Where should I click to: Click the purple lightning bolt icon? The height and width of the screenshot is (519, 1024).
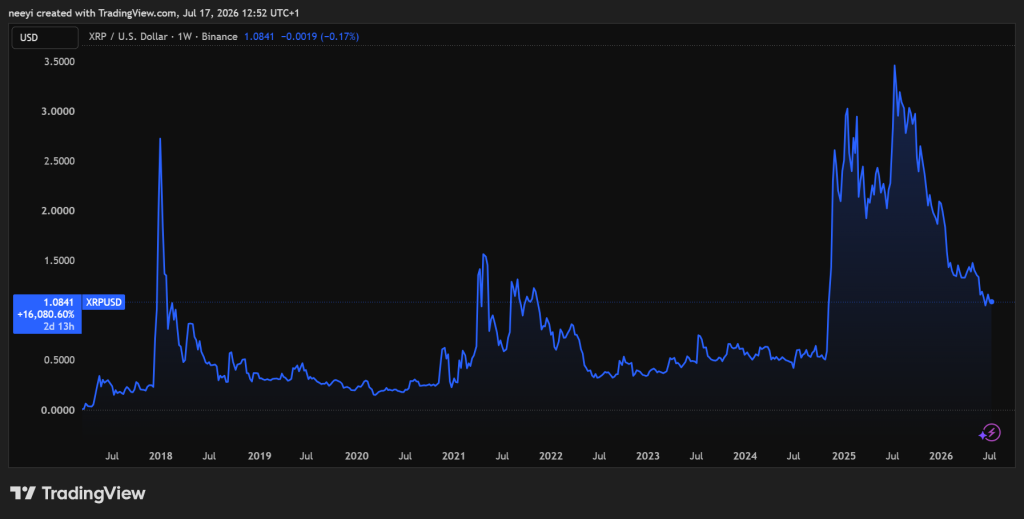click(x=990, y=432)
